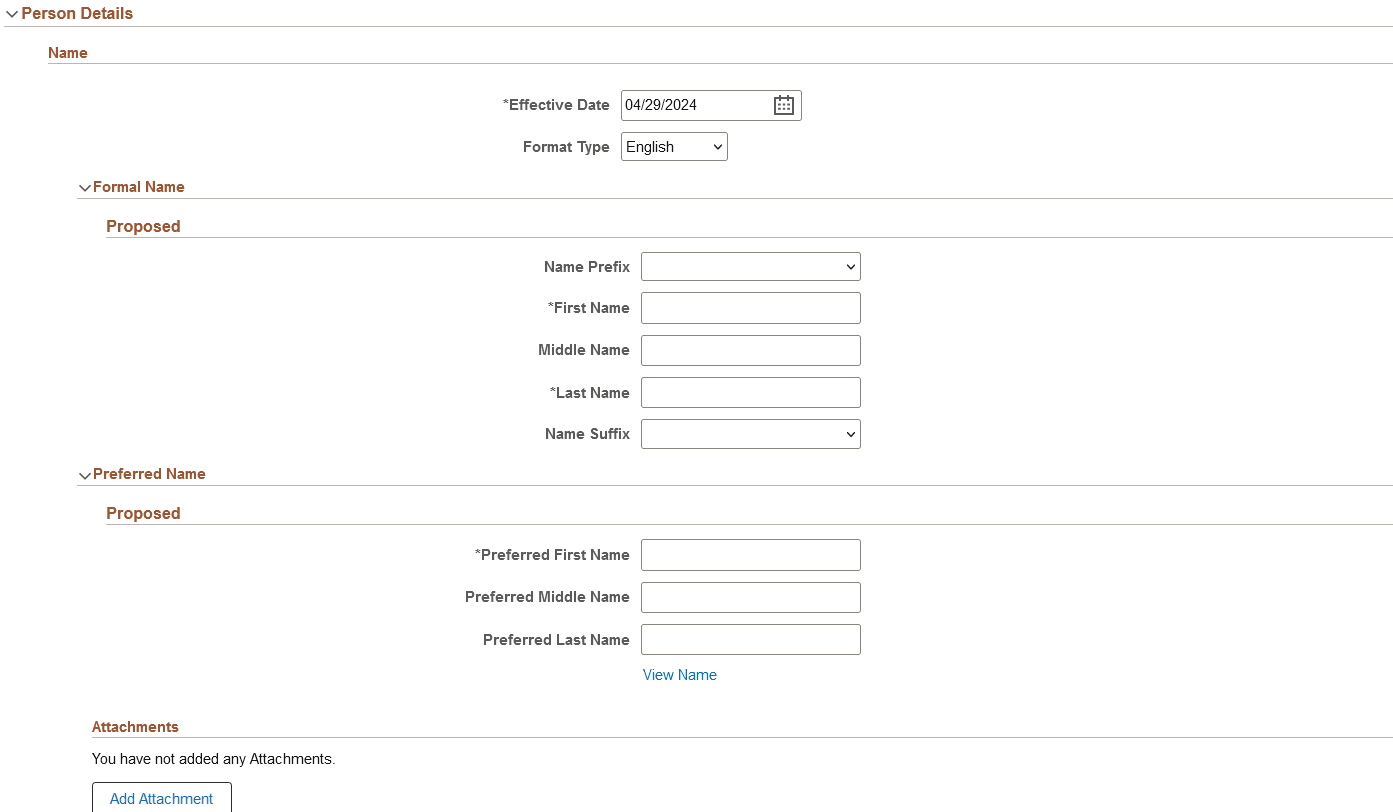Click inside the First Name field
The image size is (1393, 812).
[x=750, y=308]
